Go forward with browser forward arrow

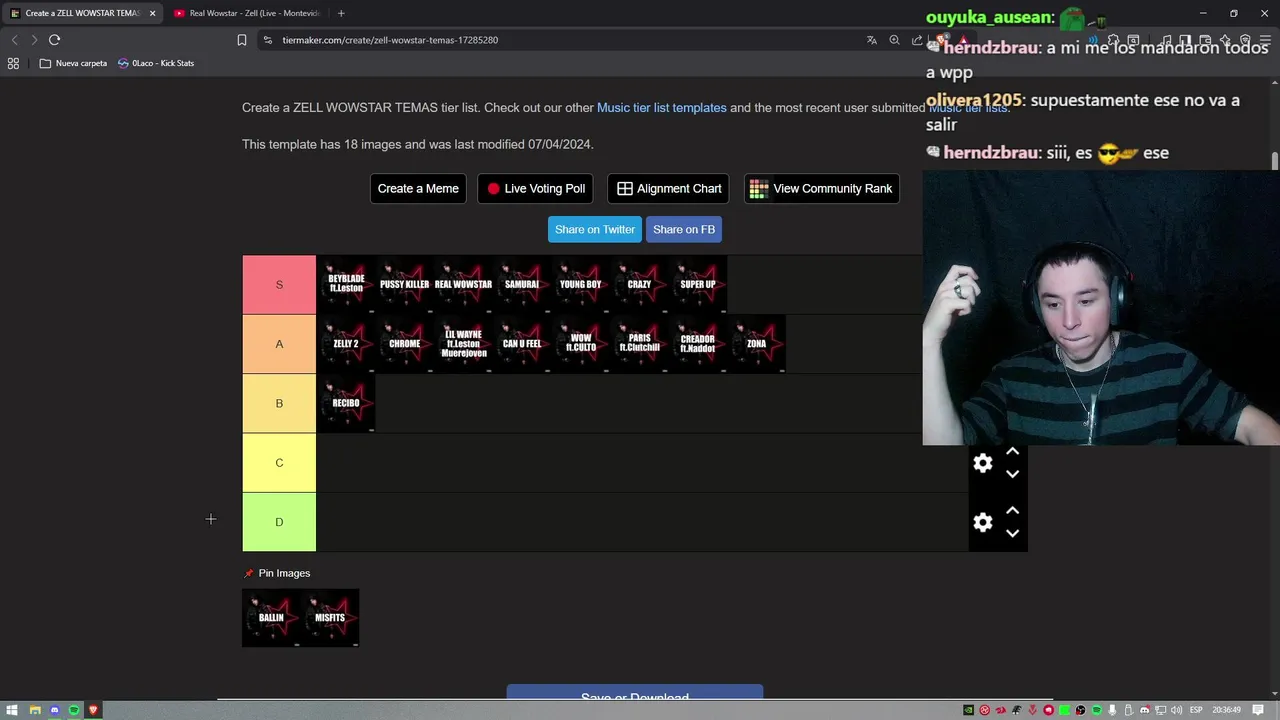click(x=33, y=40)
